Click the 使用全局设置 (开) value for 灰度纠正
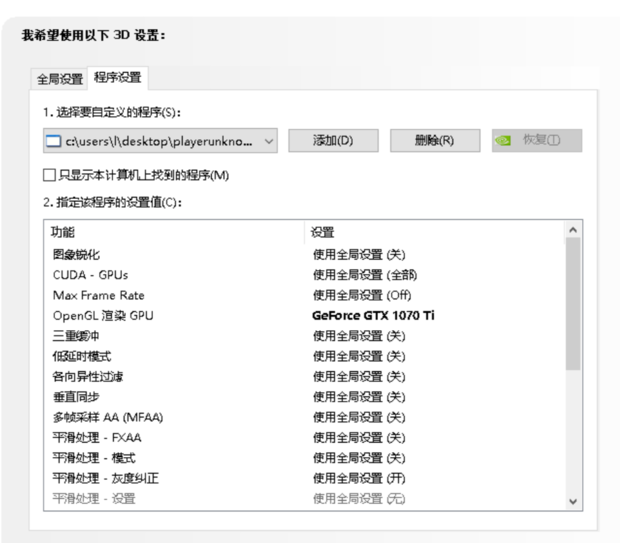The height and width of the screenshot is (543, 620). pyautogui.click(x=359, y=479)
